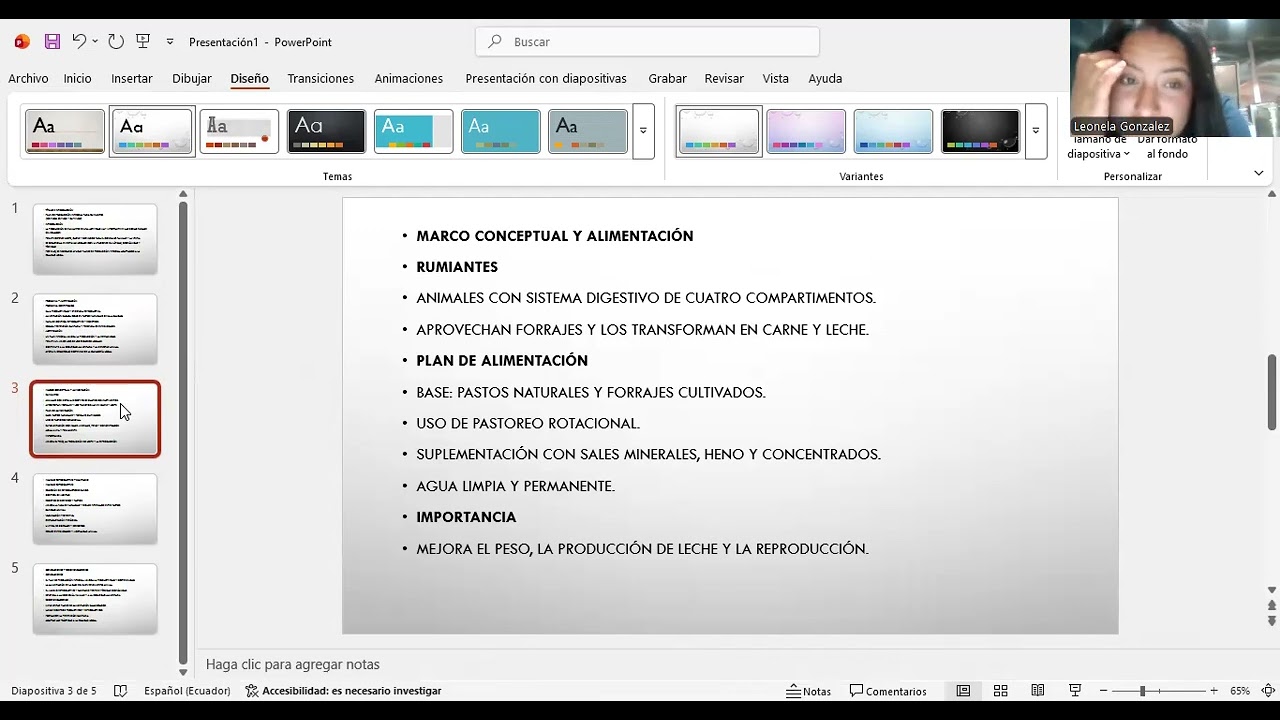Open Accesibilidad: es necesario investigar
The image size is (1280, 720).
coord(343,691)
